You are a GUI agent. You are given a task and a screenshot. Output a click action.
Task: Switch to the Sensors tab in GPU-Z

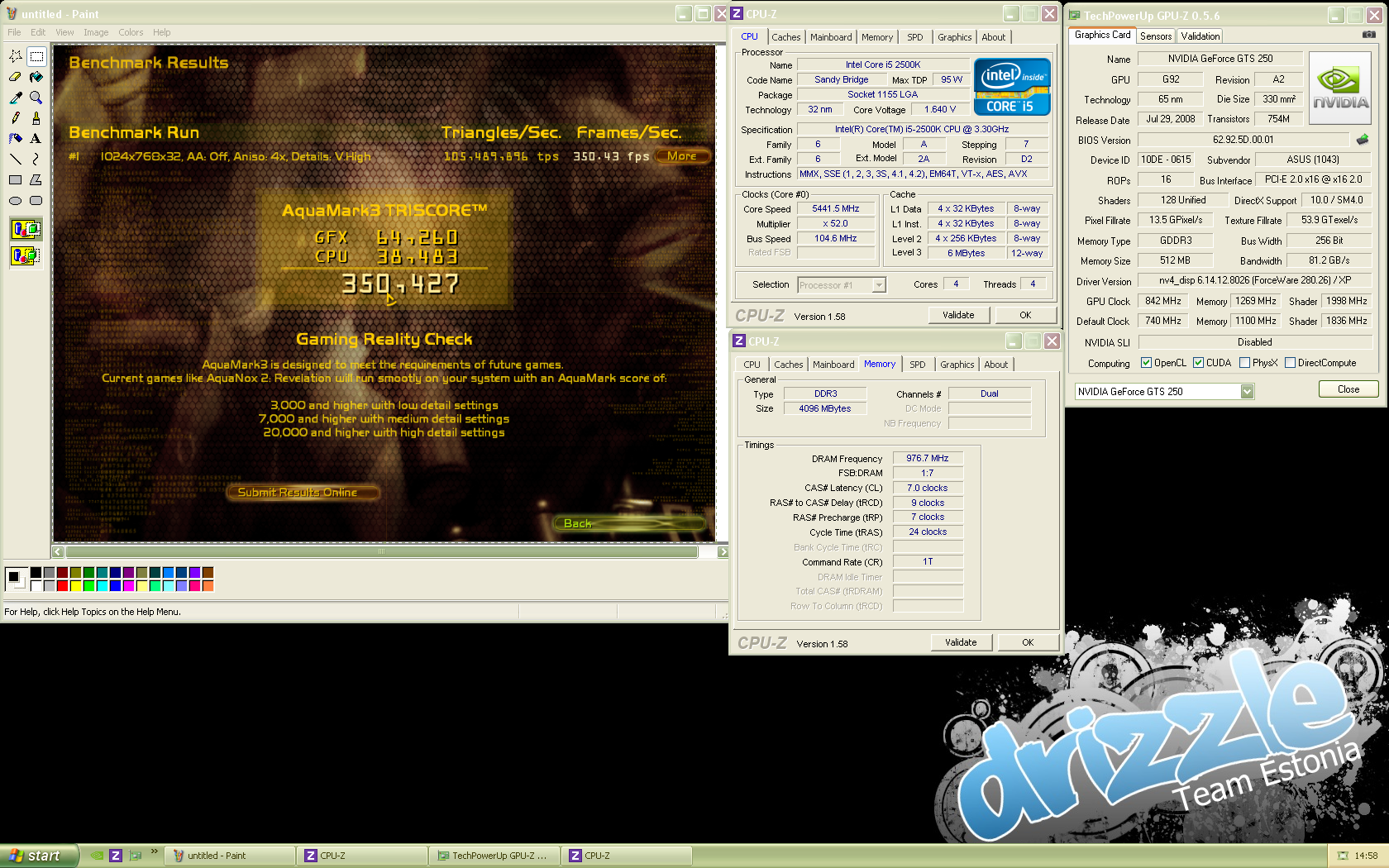(x=1156, y=36)
